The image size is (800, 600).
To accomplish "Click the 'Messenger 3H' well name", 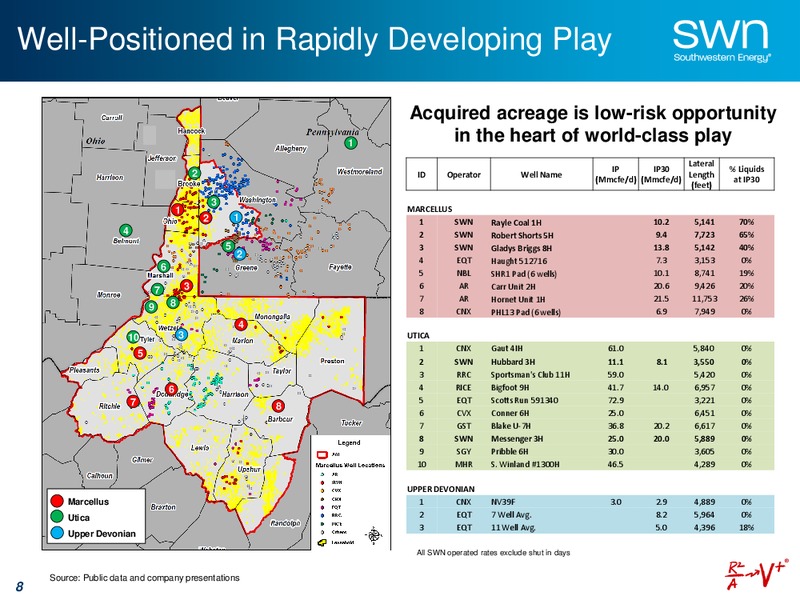I will tap(517, 439).
